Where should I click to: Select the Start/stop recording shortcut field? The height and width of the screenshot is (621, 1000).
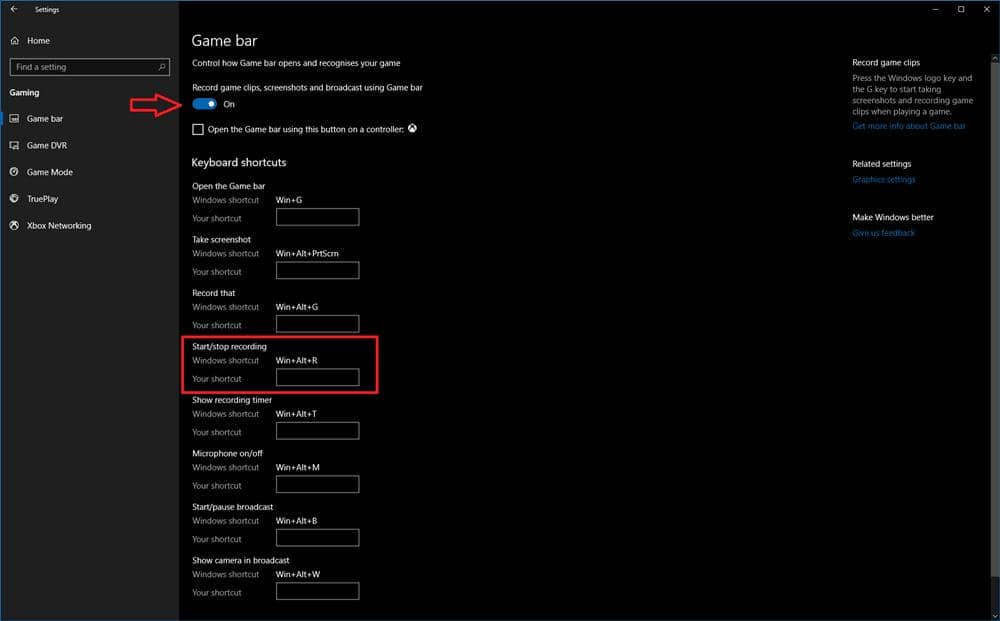pos(317,377)
